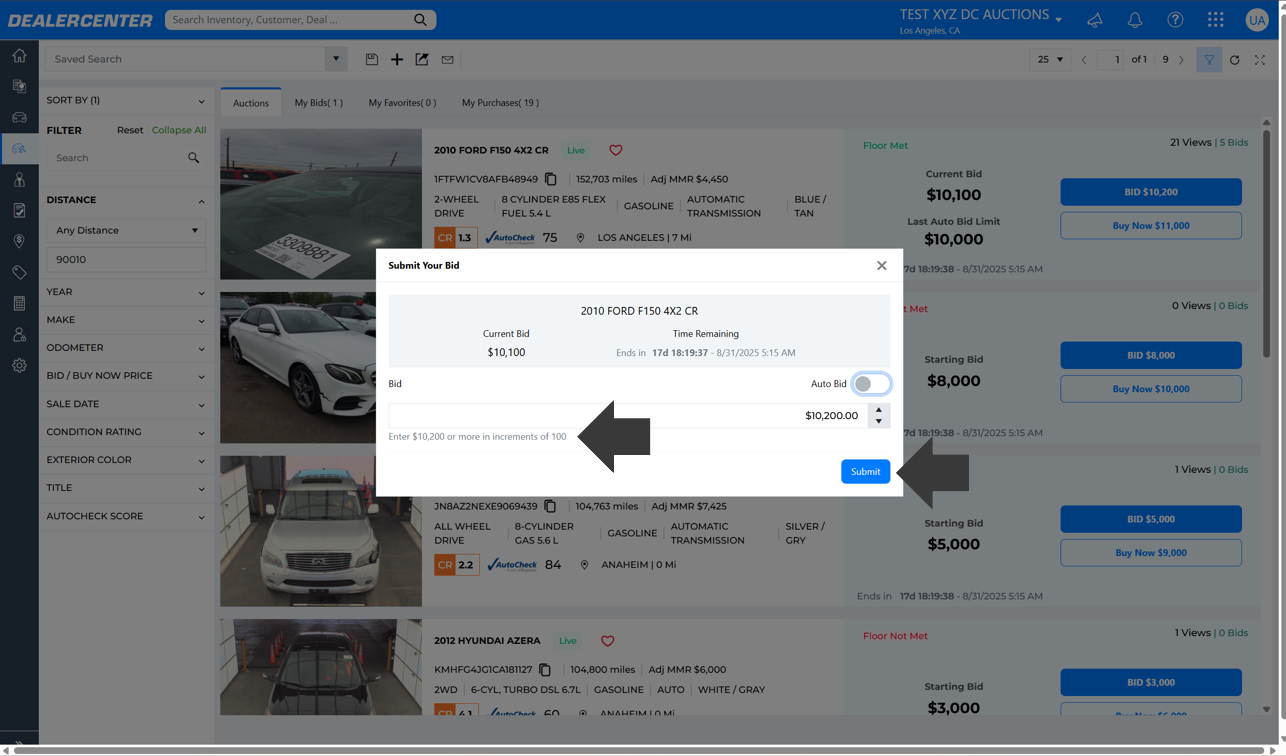Toggle the filter funnel icon
Image resolution: width=1286 pixels, height=756 pixels.
coord(1209,60)
